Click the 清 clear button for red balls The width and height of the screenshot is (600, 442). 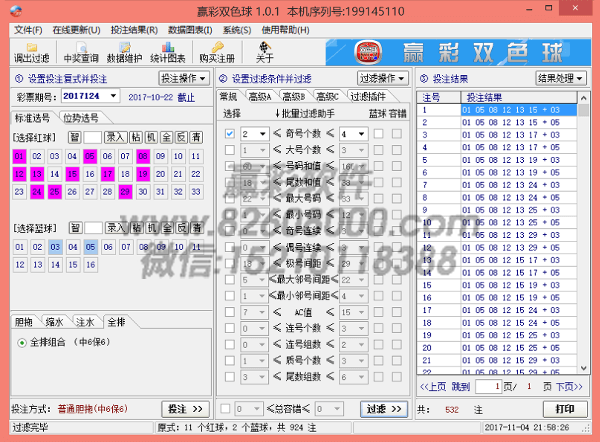(x=196, y=137)
